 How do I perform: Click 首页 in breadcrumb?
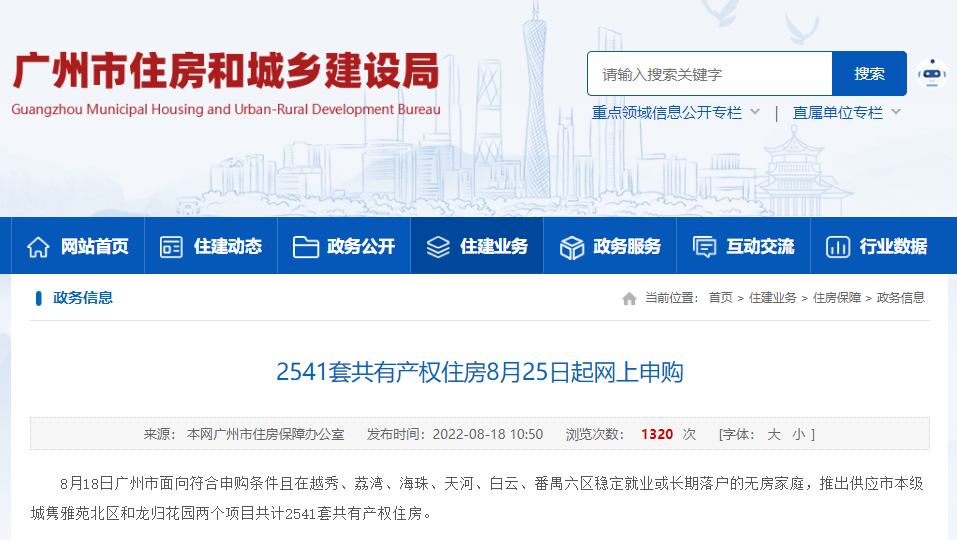click(x=720, y=298)
